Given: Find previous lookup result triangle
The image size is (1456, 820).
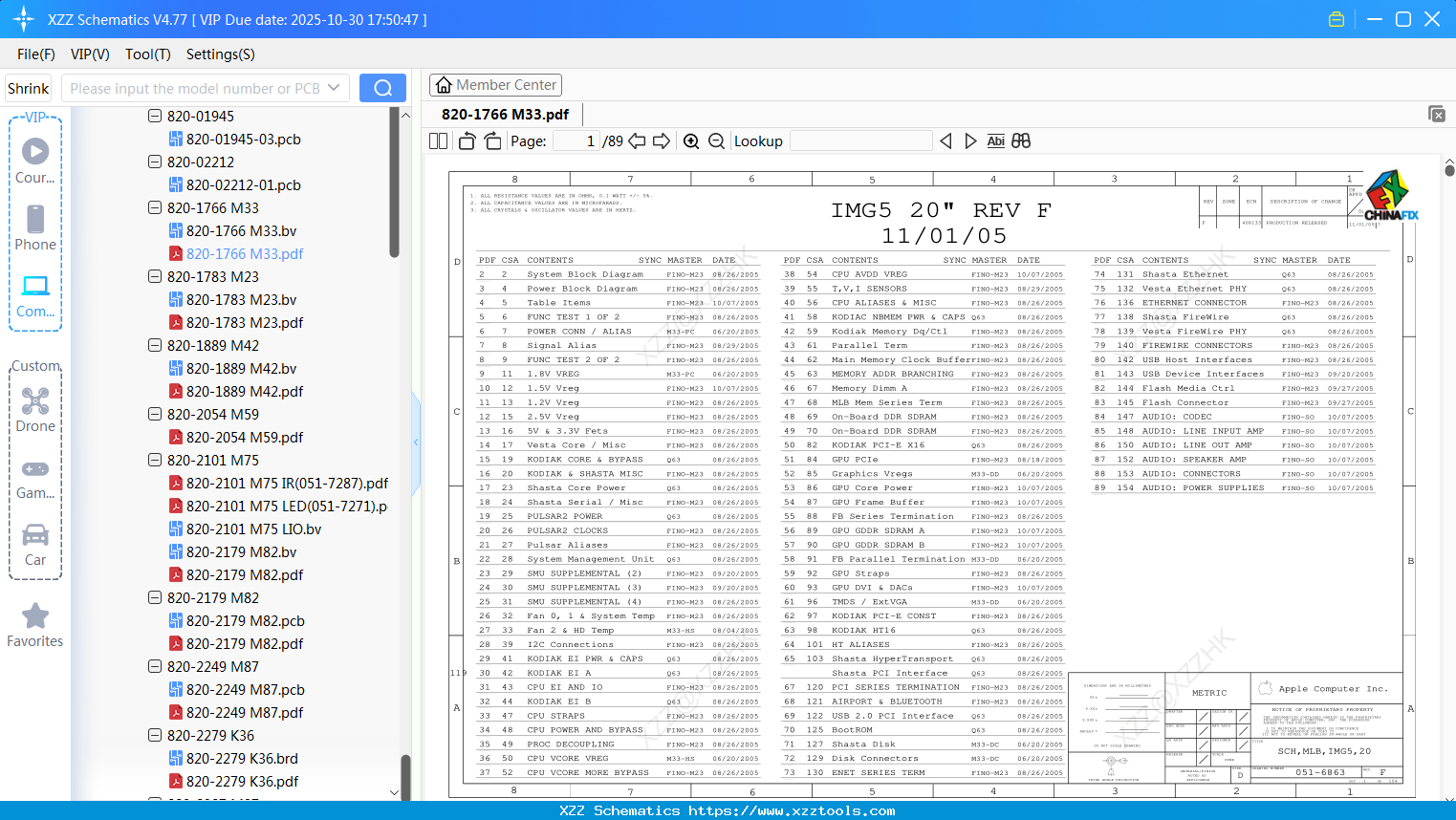Looking at the screenshot, I should click(945, 140).
